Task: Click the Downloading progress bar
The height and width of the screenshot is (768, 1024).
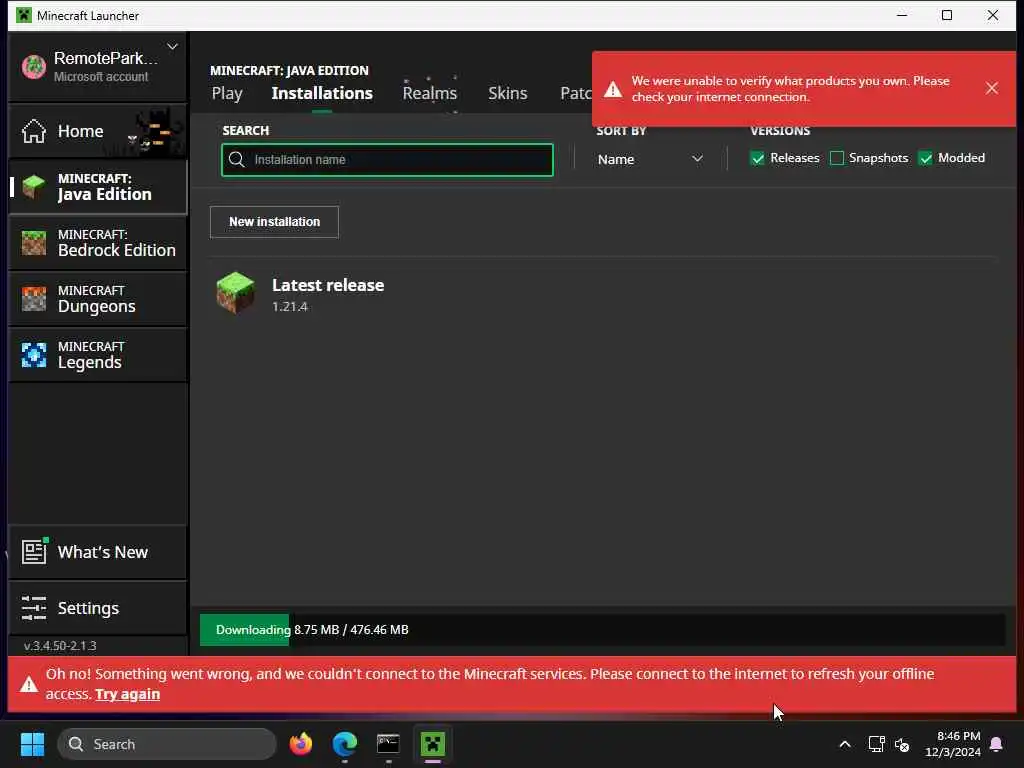Action: tap(602, 630)
